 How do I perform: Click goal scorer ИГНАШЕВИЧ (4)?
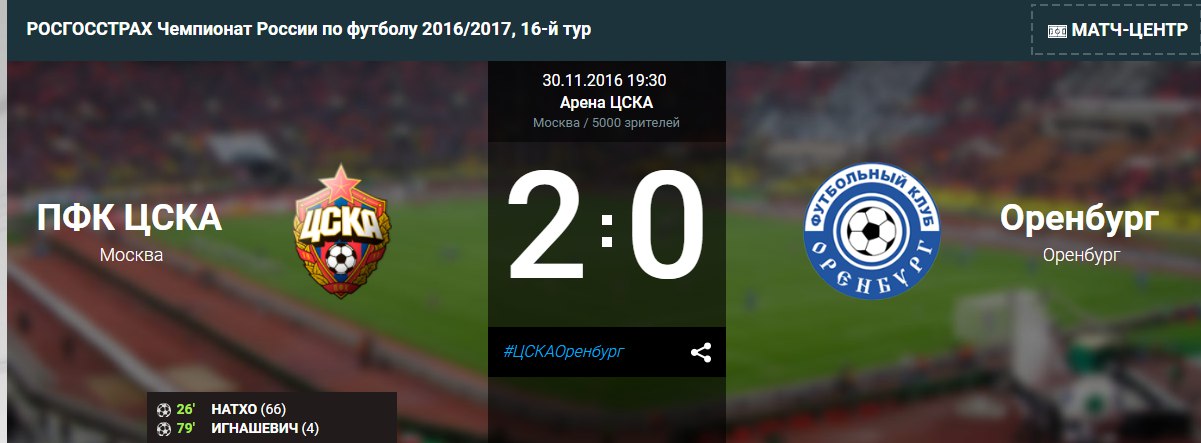265,429
